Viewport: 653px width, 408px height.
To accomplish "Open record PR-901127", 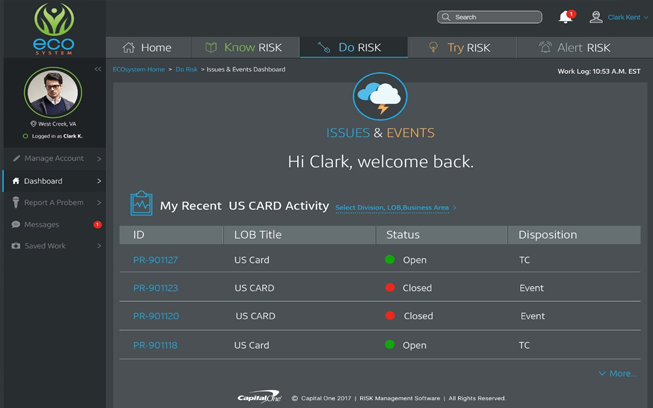I will pos(155,260).
